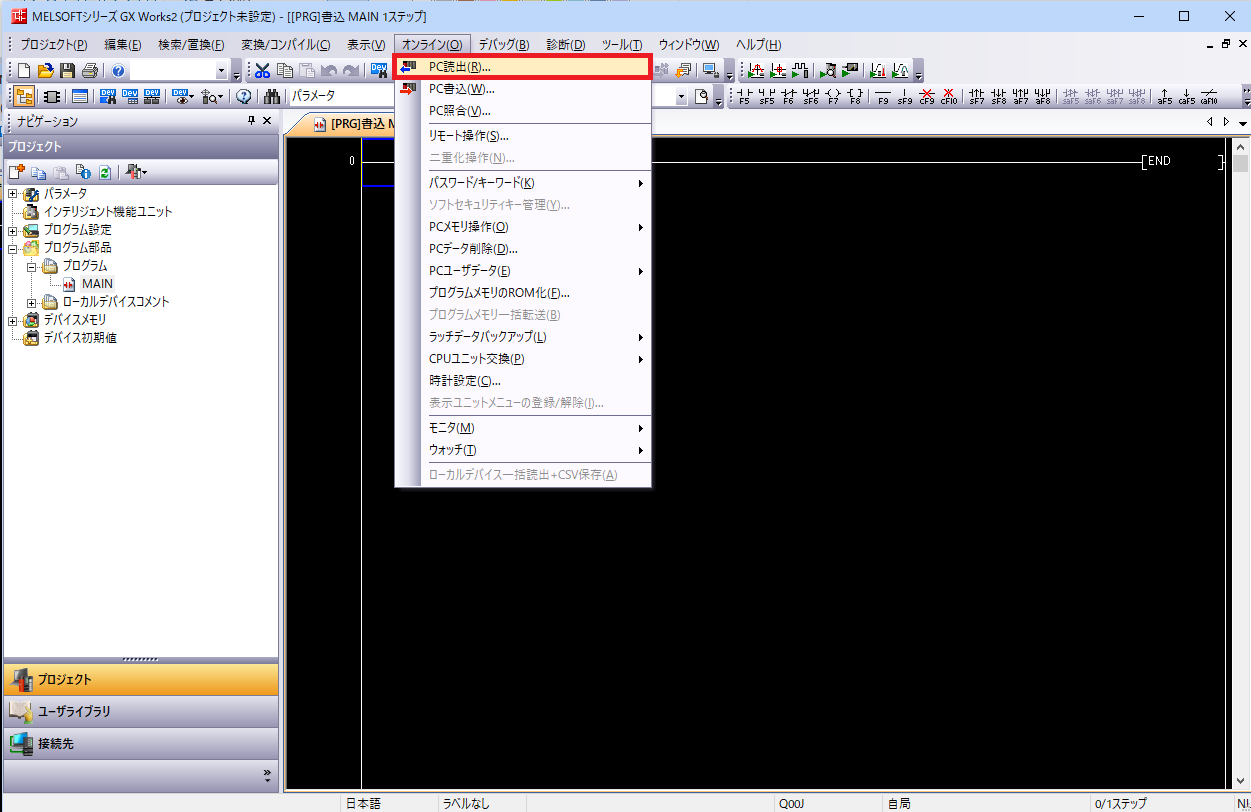
Task: Choose PCデータ削除(D)... menu entry
Action: click(523, 249)
